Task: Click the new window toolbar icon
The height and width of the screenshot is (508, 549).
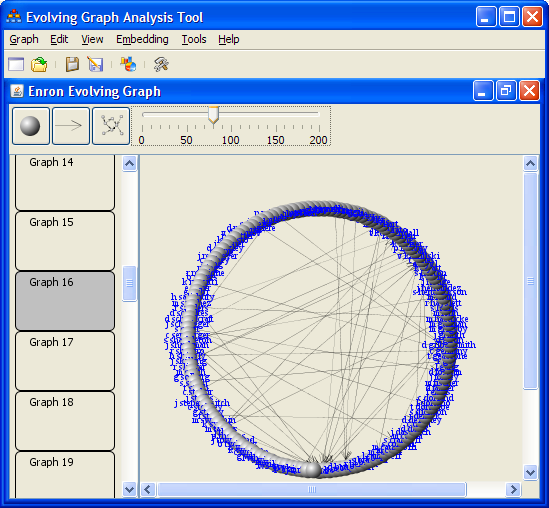Action: pos(16,64)
